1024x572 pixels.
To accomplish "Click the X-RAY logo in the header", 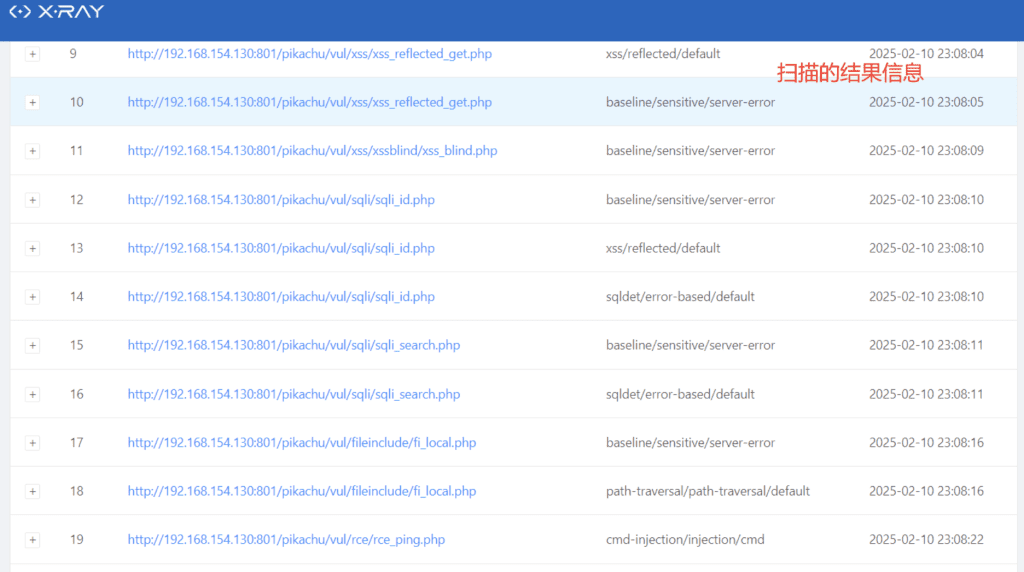I will pos(57,12).
